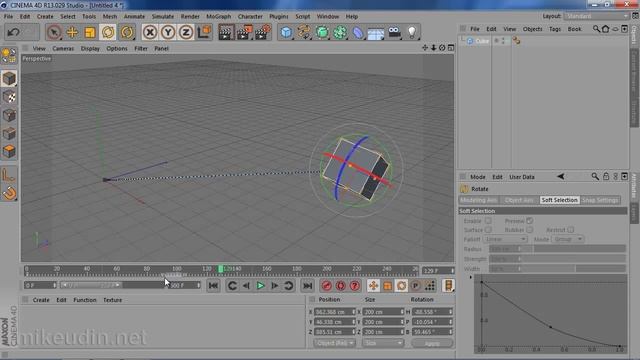
Task: Render the active view clapperboard
Action: click(x=226, y=32)
